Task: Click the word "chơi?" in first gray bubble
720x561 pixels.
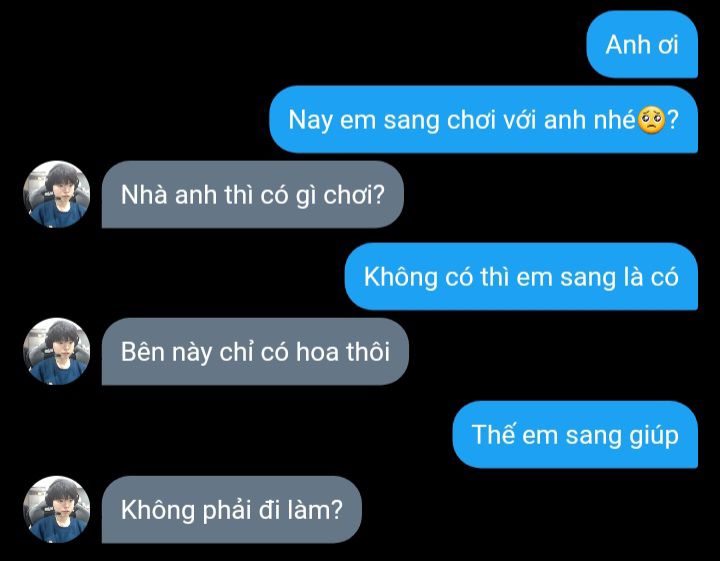Action: coord(354,195)
